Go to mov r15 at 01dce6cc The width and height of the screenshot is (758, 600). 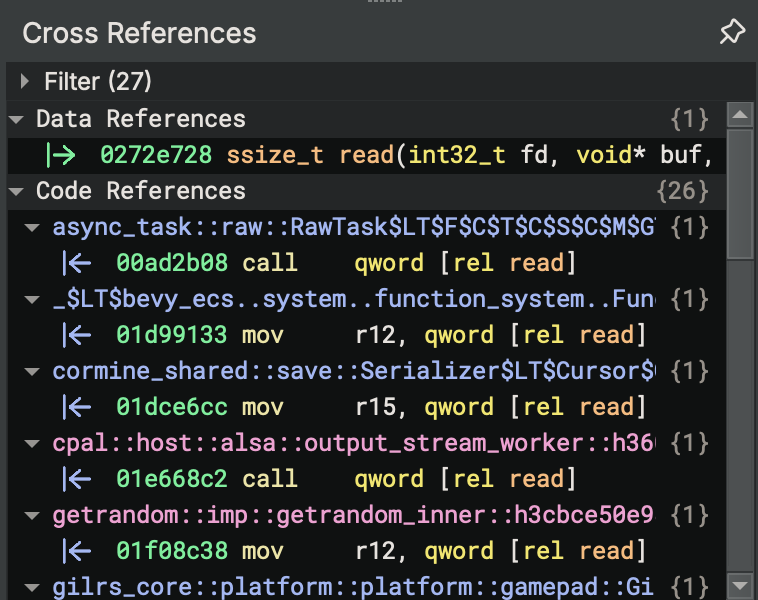[367, 407]
